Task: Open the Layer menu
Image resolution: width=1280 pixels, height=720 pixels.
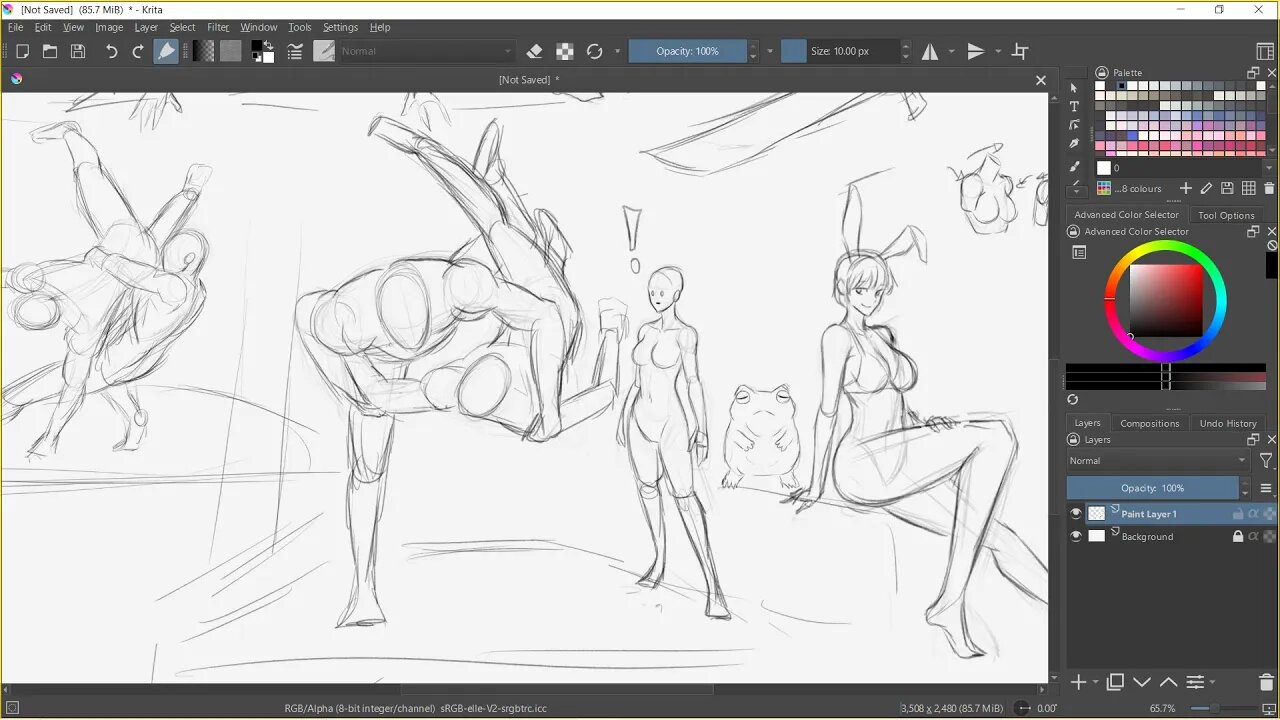Action: coord(146,27)
